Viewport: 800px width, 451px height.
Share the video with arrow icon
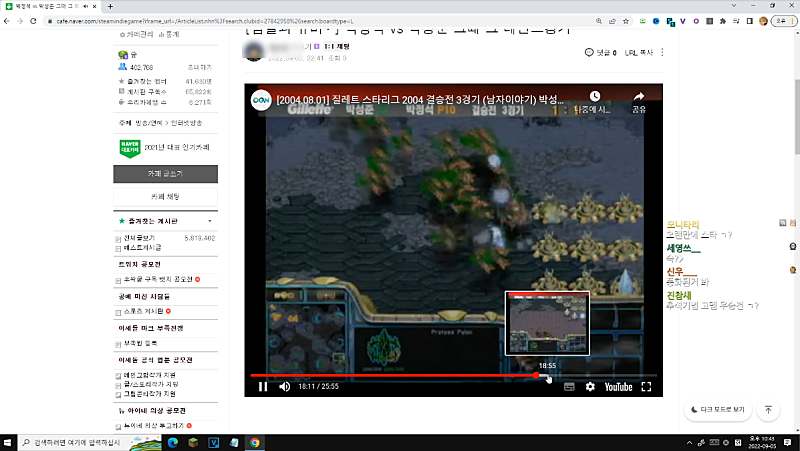click(639, 96)
